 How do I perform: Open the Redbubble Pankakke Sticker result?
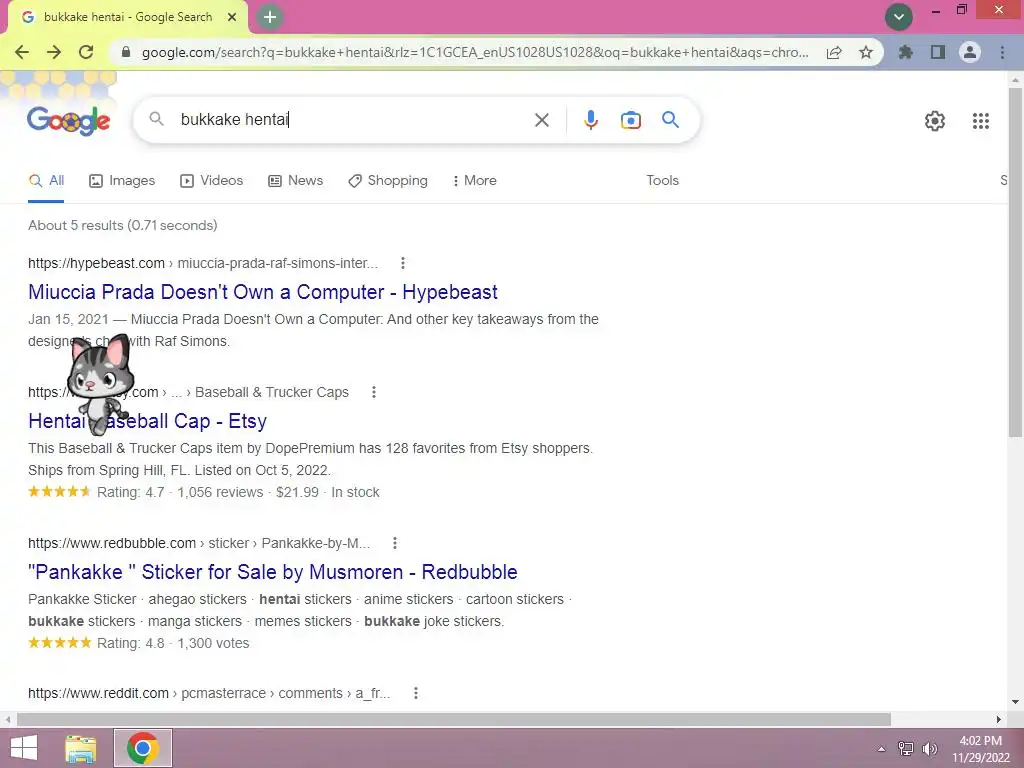point(272,572)
